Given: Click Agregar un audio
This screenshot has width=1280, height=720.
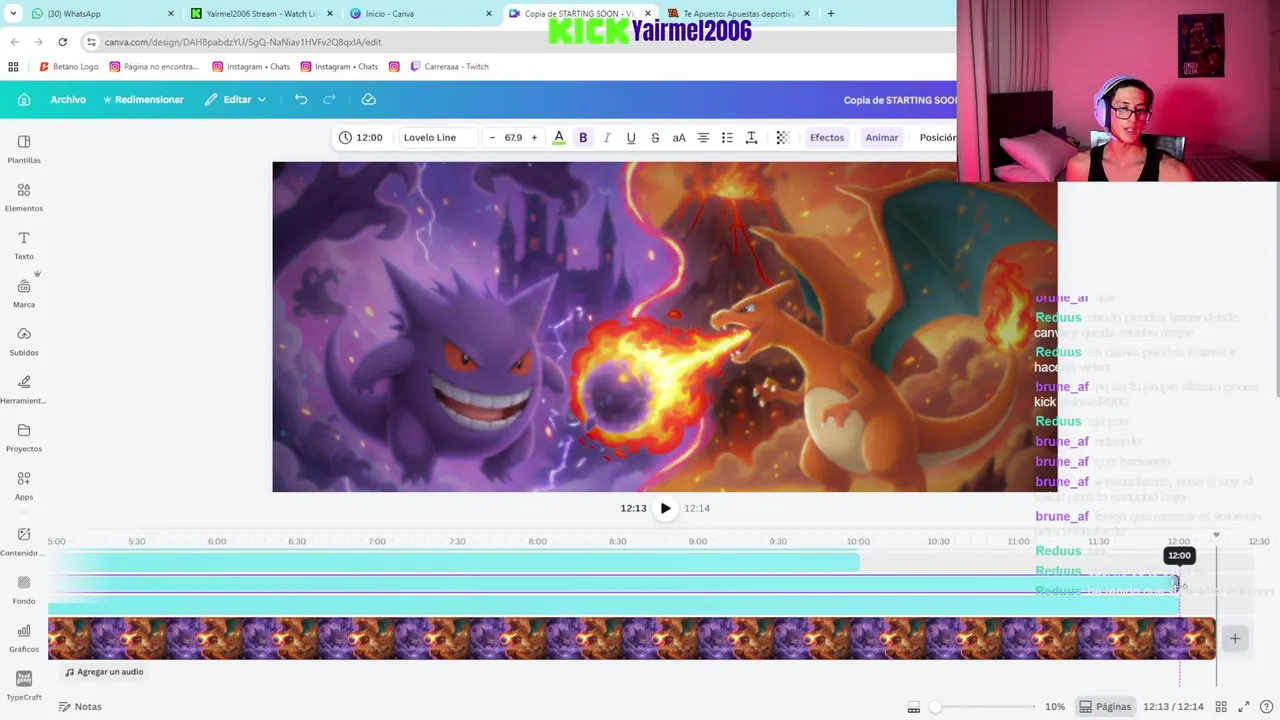Looking at the screenshot, I should (x=103, y=672).
